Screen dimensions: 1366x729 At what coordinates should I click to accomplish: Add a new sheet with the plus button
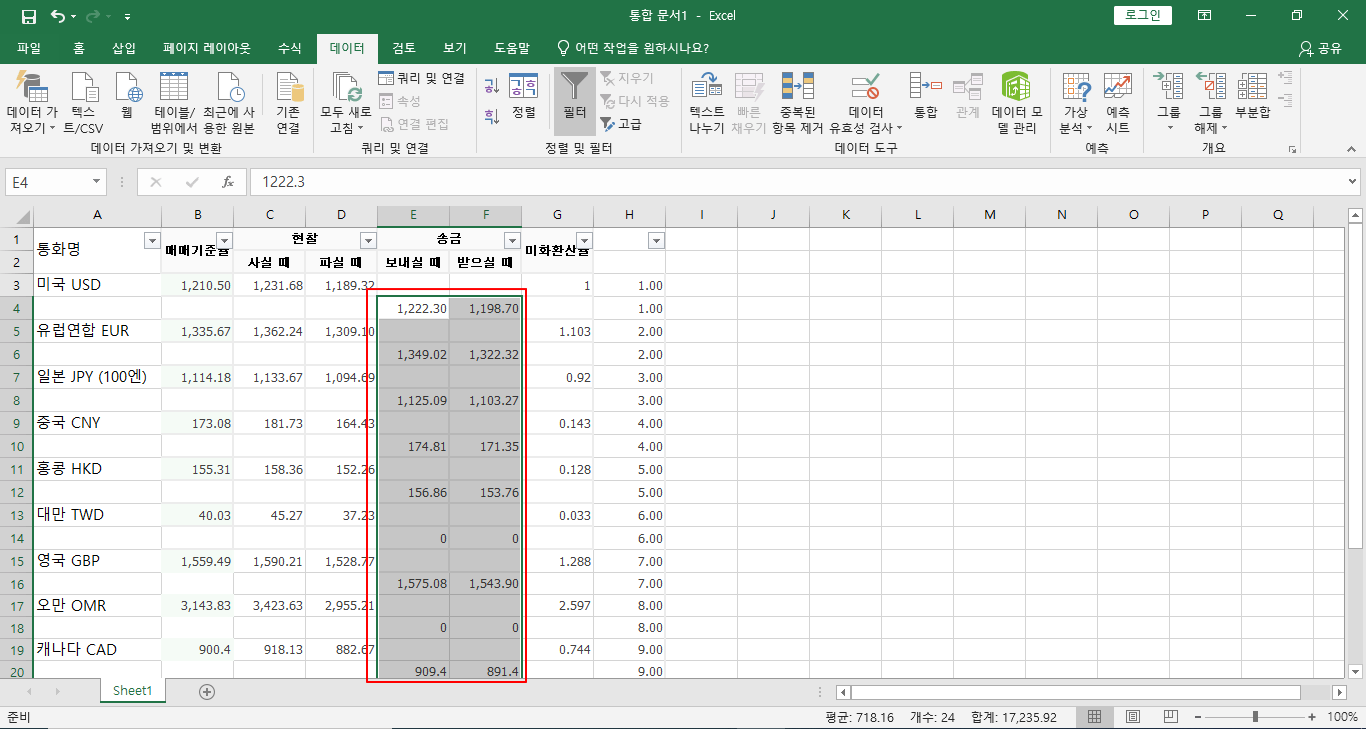click(207, 691)
